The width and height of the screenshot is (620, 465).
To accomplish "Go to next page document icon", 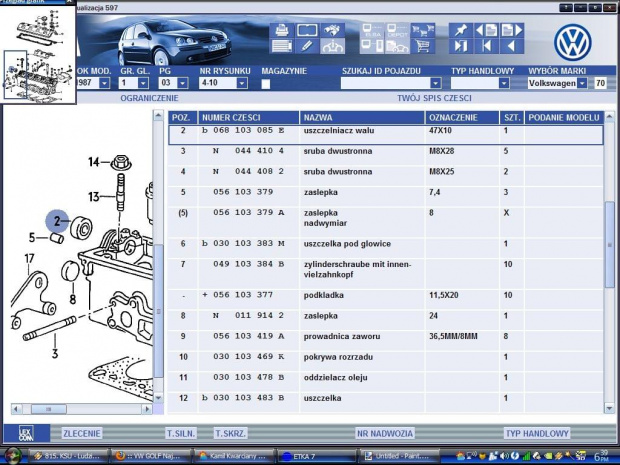I will (x=512, y=30).
